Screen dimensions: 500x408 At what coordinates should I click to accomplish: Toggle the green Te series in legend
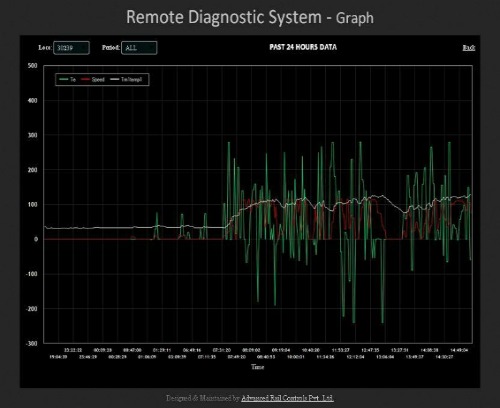click(x=68, y=79)
